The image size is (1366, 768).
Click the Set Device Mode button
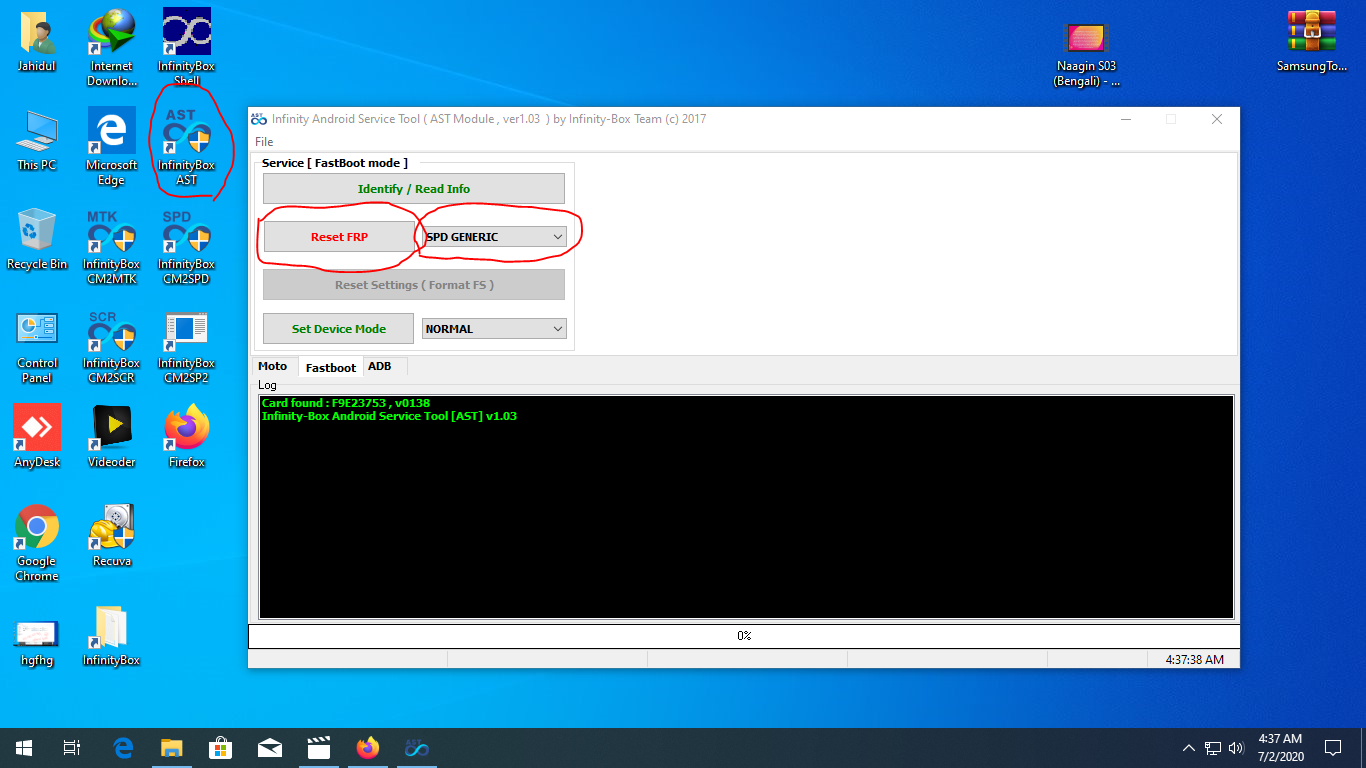[339, 329]
